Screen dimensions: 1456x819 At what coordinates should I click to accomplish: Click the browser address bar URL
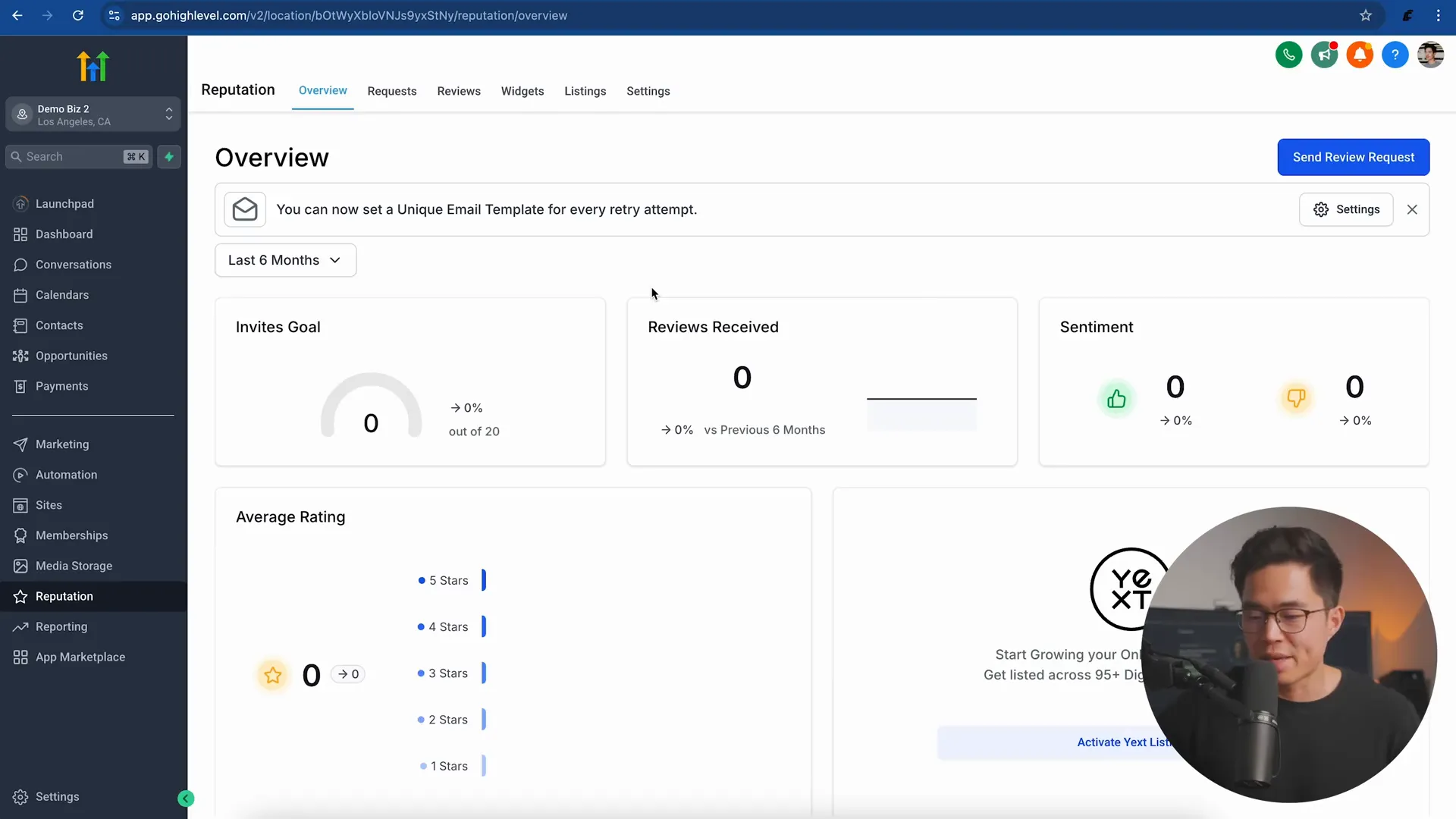click(x=349, y=15)
